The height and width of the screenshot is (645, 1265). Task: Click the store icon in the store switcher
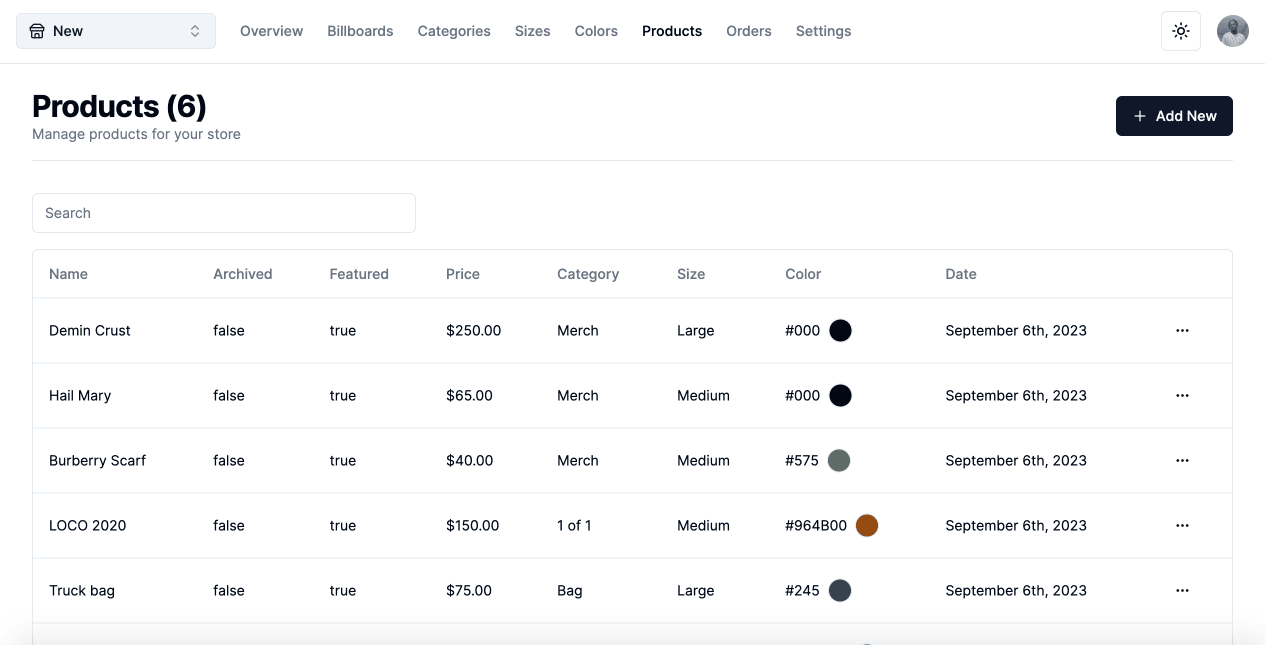pyautogui.click(x=37, y=31)
